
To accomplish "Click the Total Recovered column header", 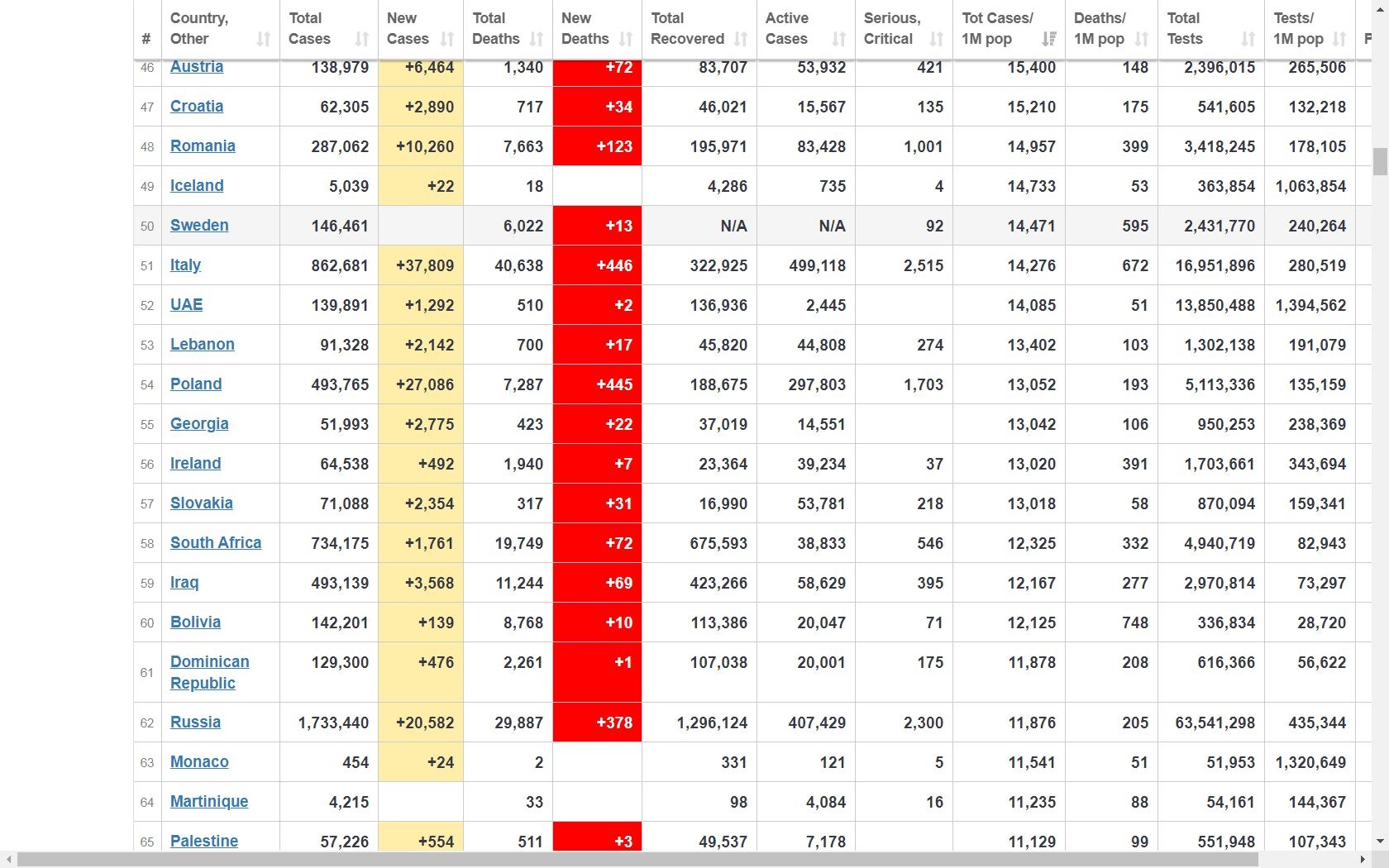I will (x=699, y=29).
